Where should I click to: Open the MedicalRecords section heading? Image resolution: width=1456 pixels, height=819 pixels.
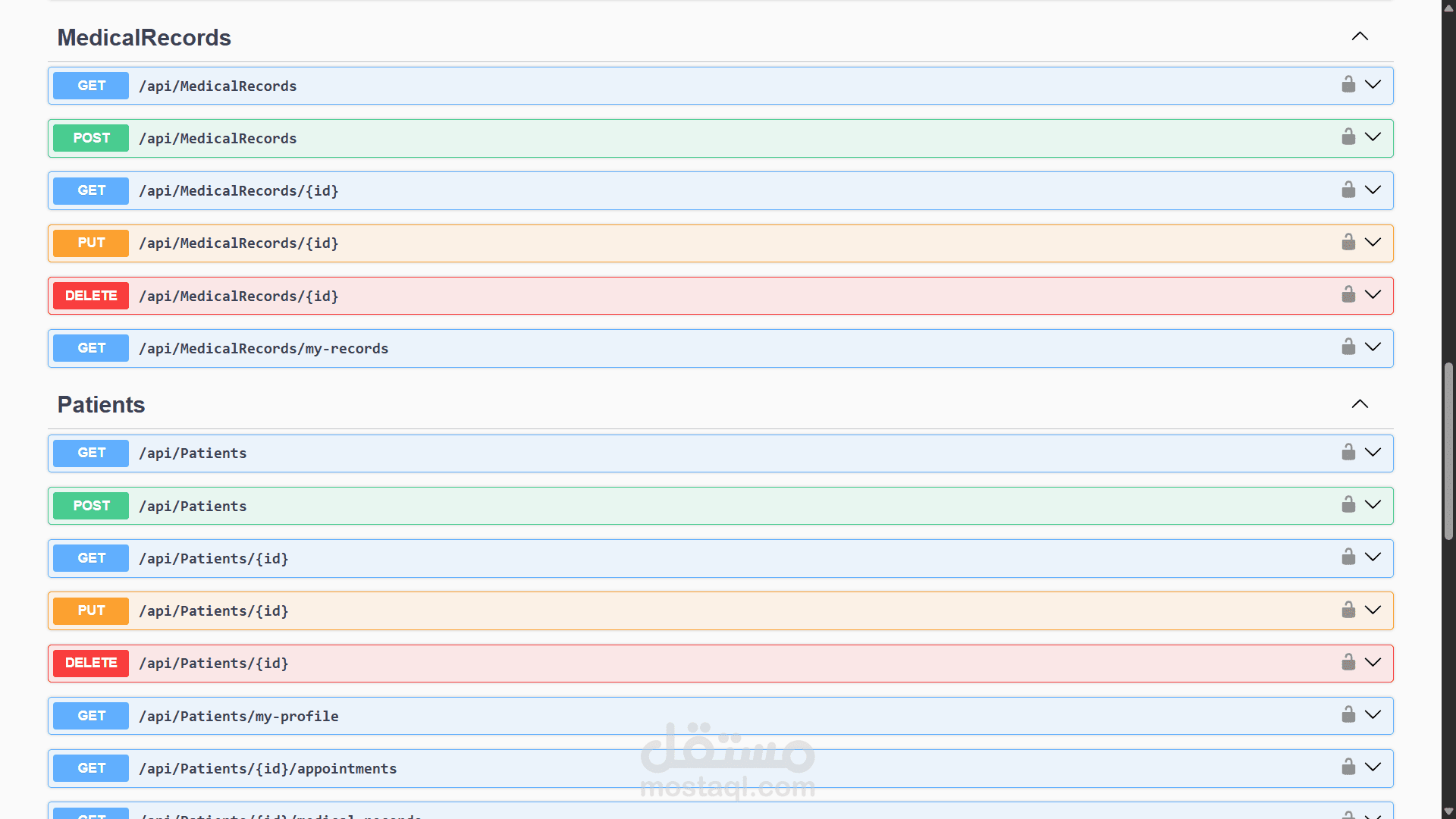pos(144,38)
